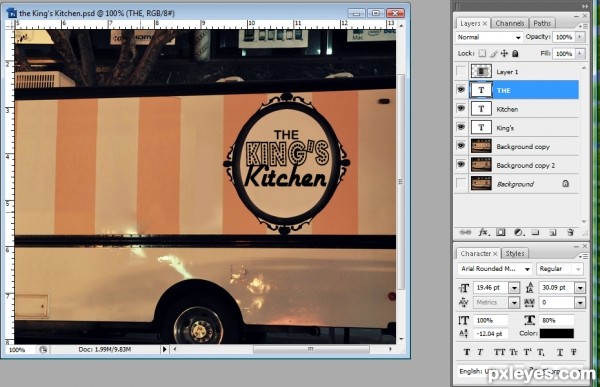Open the Layers panel options menu

coord(583,26)
